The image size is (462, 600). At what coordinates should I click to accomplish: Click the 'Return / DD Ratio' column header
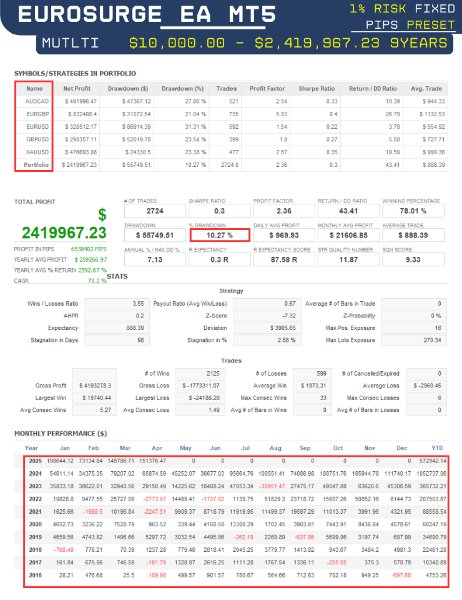coord(372,88)
